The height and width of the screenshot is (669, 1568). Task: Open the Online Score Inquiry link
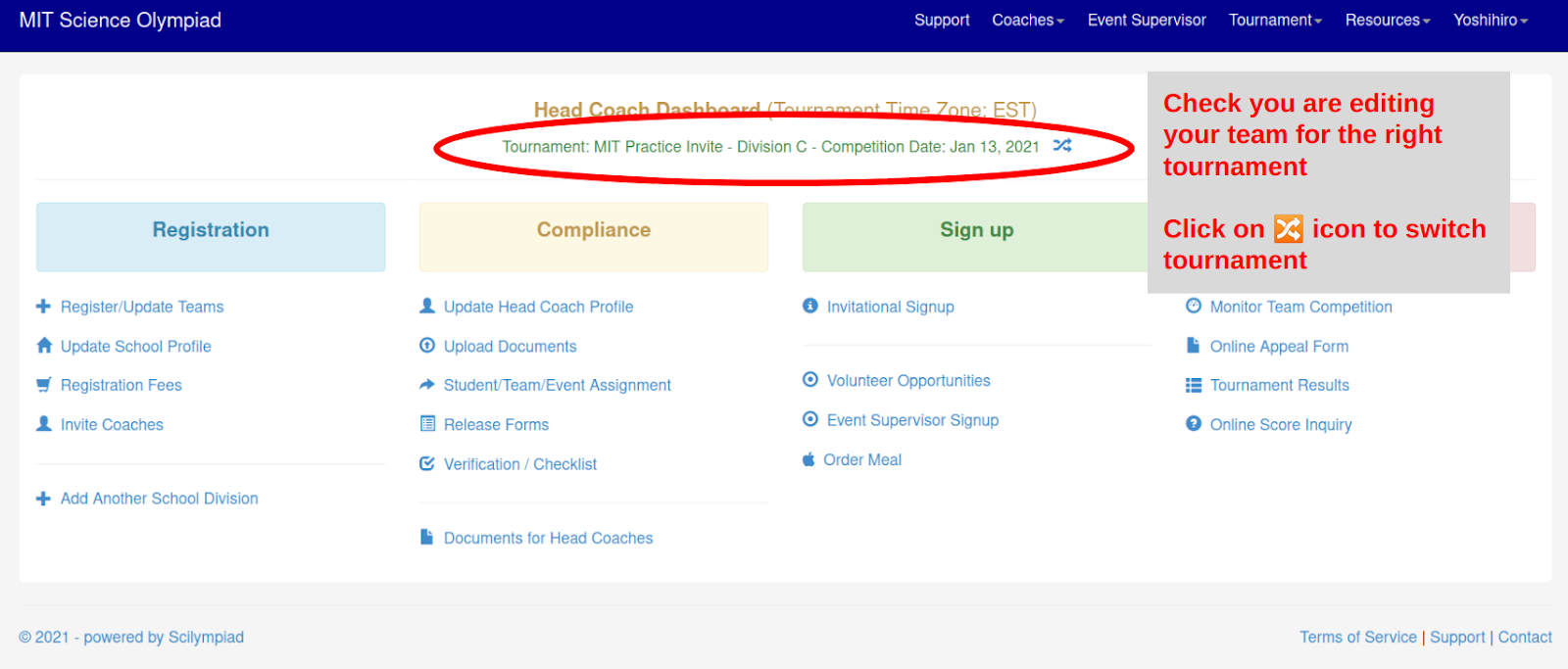coord(1281,424)
